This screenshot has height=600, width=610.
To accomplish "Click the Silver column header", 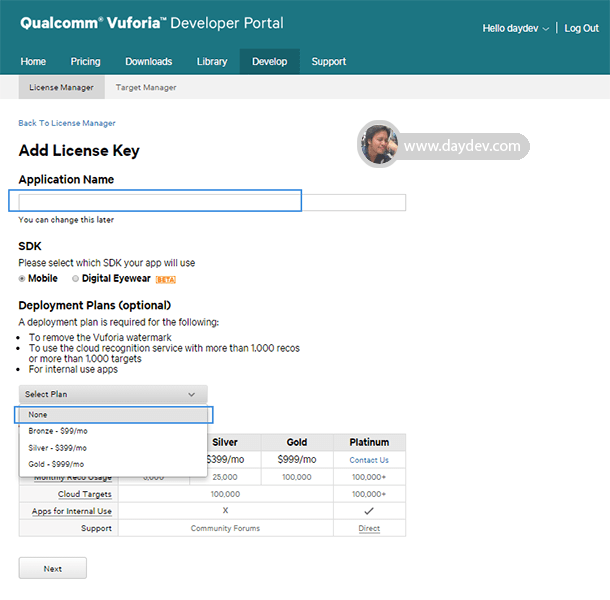I will [x=225, y=442].
